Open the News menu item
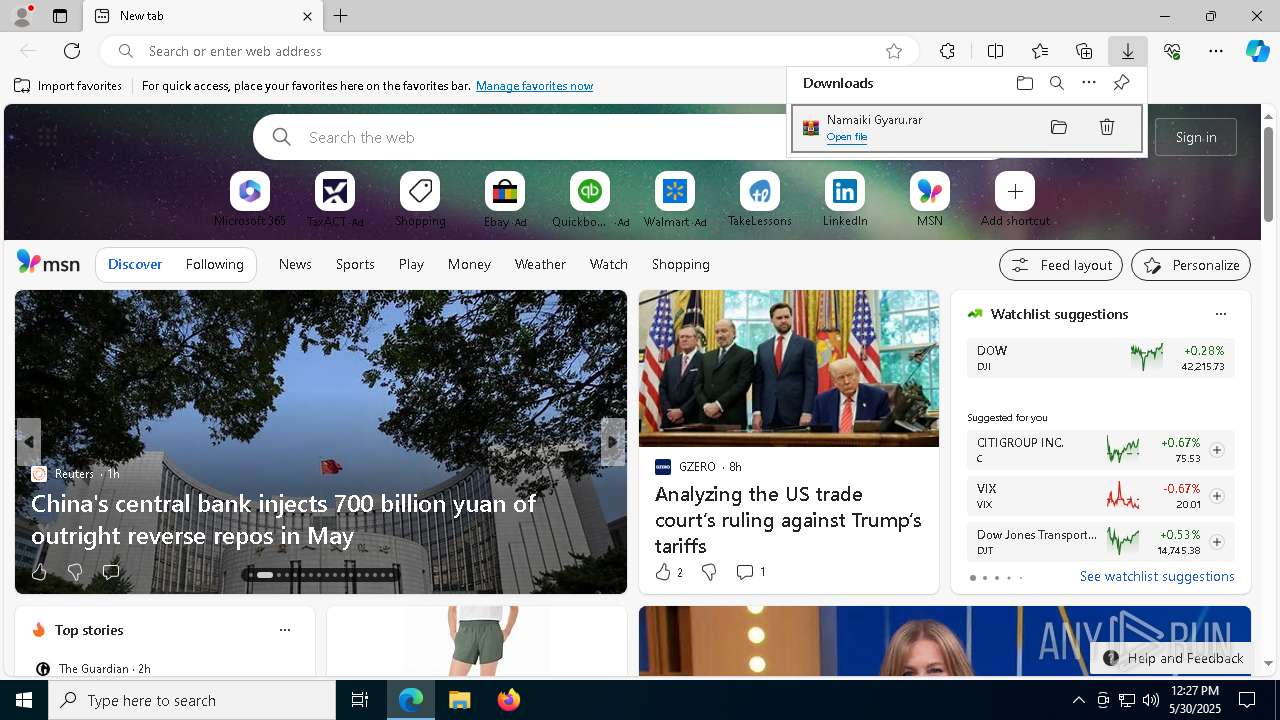The width and height of the screenshot is (1280, 720). coord(295,264)
